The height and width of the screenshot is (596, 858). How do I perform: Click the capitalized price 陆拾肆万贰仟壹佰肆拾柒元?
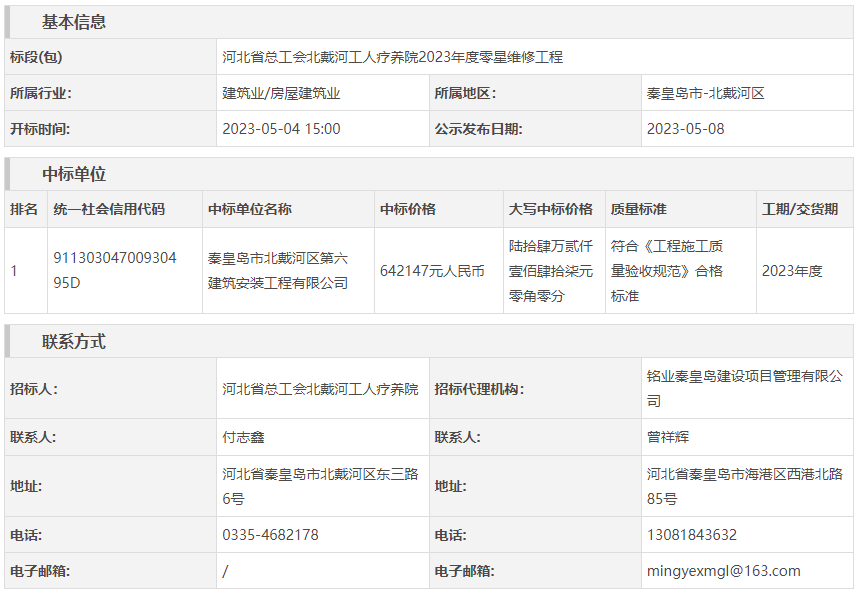coord(550,270)
